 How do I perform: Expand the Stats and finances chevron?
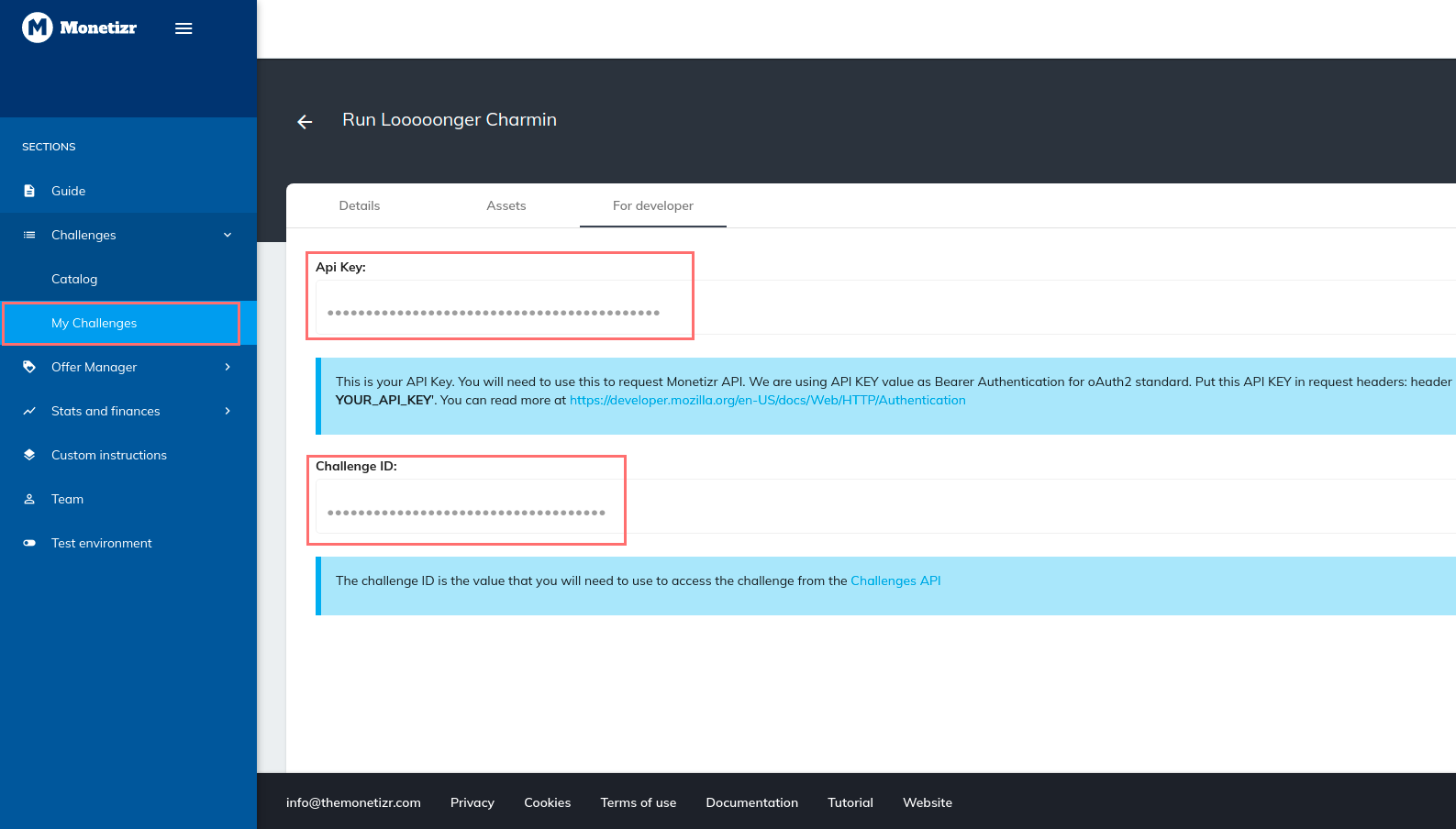coord(228,411)
